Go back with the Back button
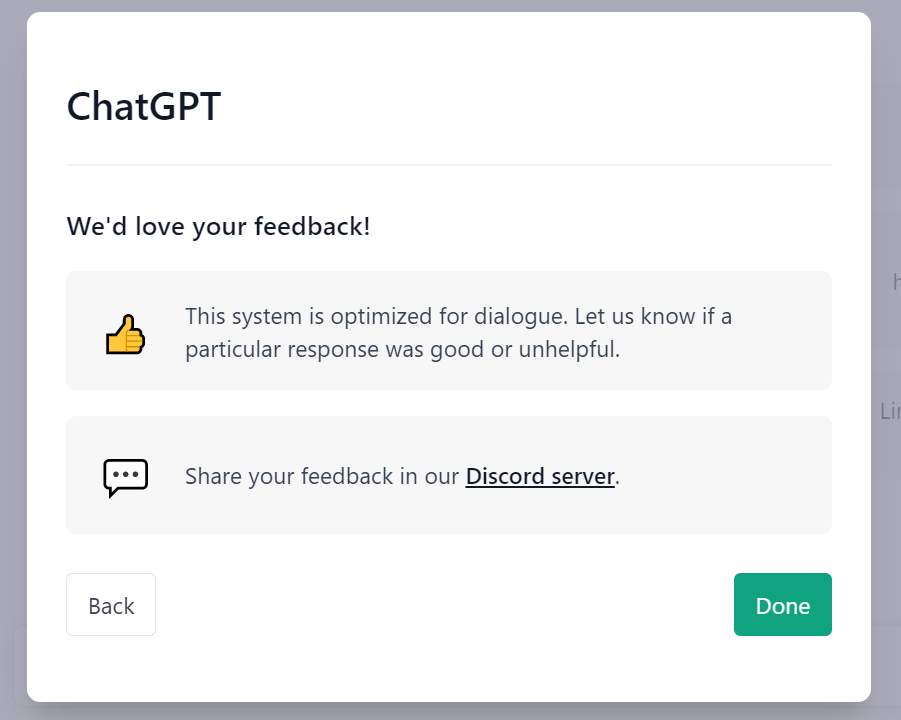 pyautogui.click(x=111, y=605)
